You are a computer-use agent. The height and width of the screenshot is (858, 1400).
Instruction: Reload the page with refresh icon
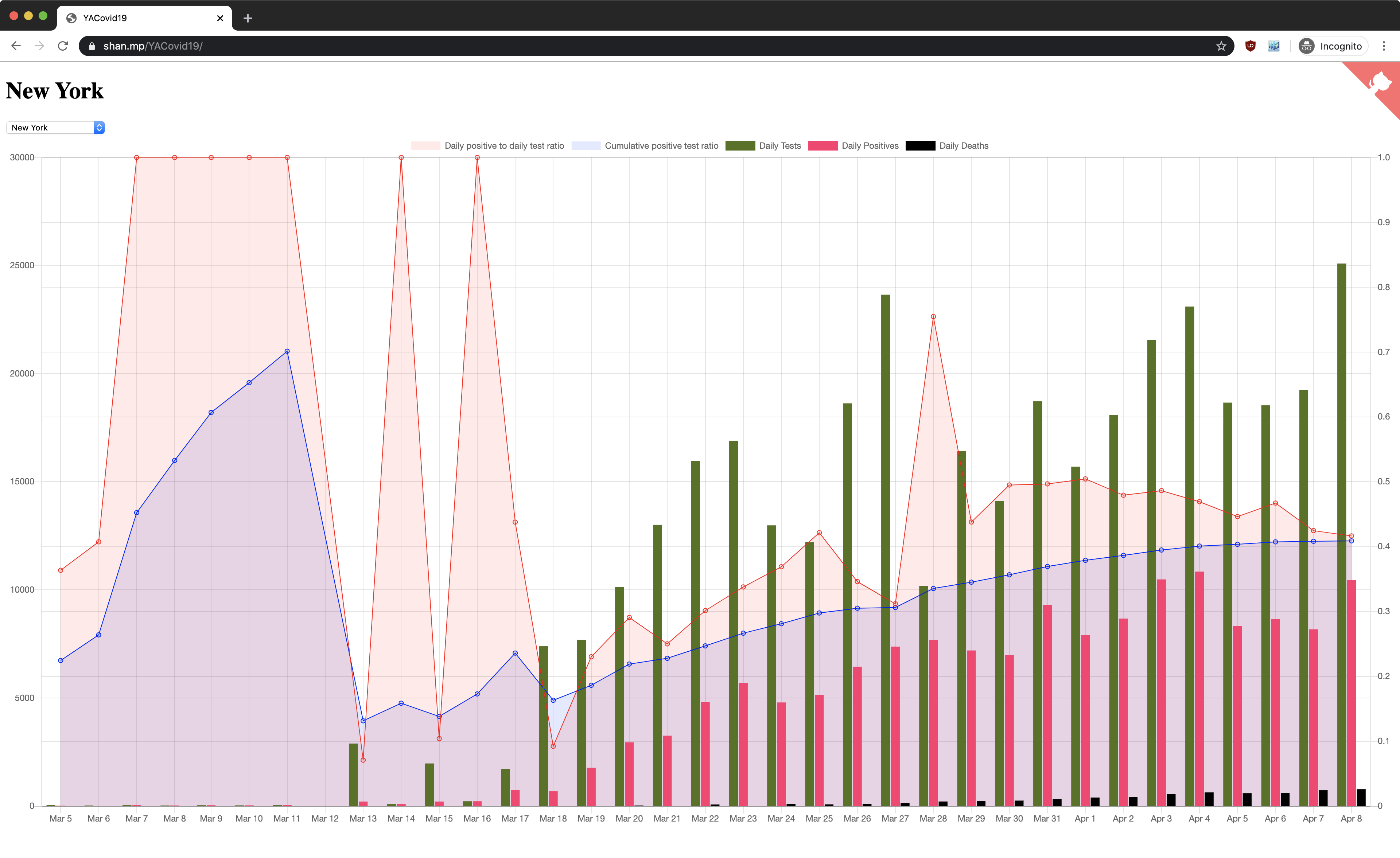[63, 46]
